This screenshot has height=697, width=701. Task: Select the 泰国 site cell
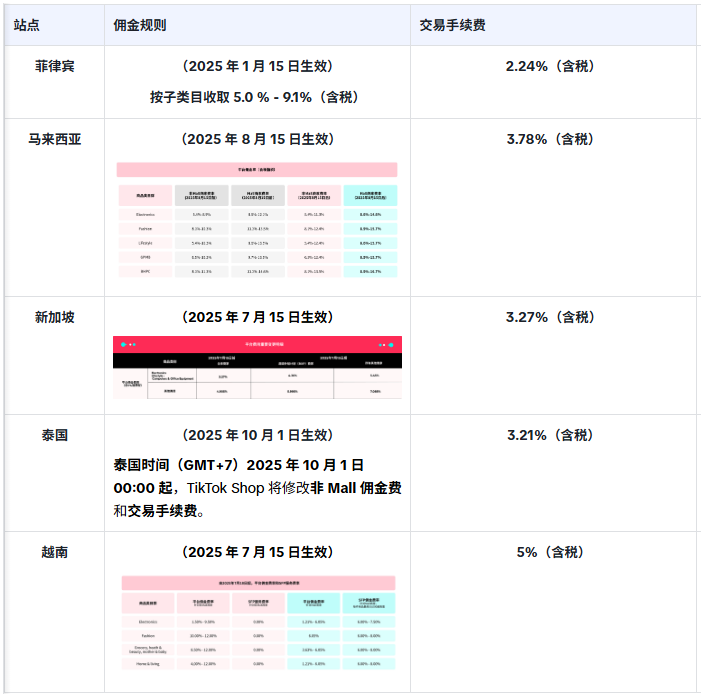pos(55,436)
